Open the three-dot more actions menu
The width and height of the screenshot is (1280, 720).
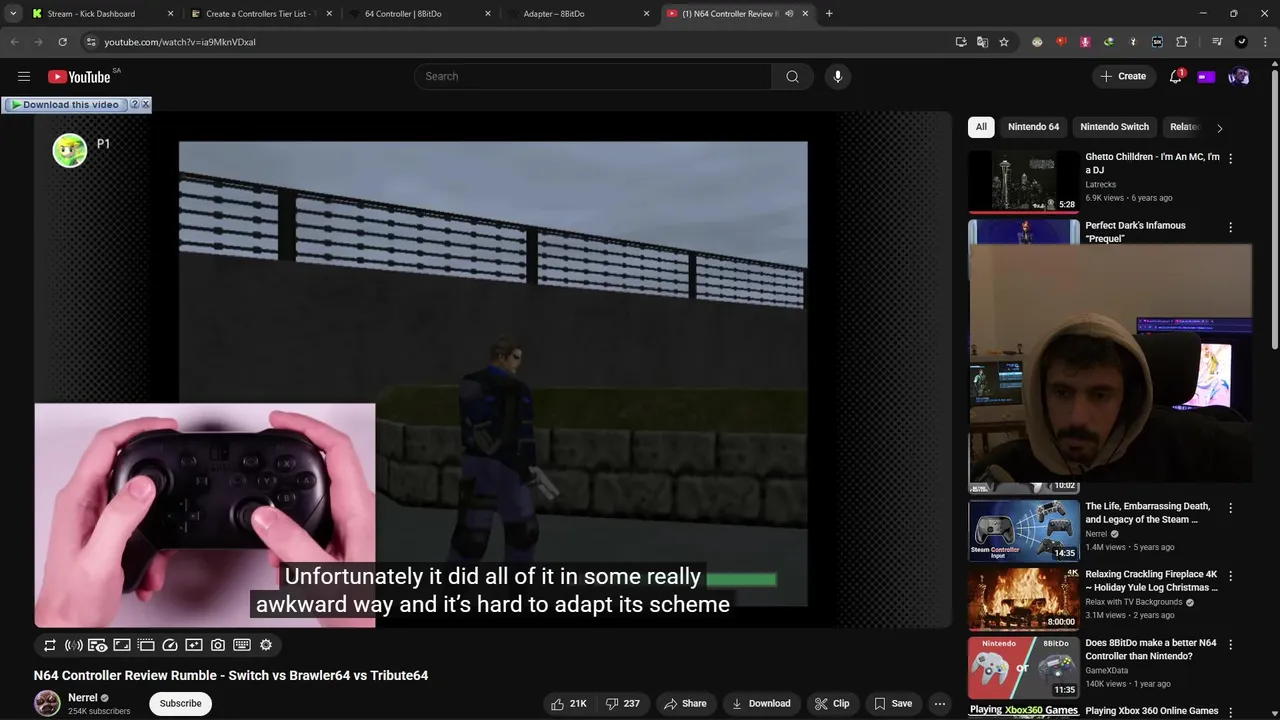(x=940, y=703)
